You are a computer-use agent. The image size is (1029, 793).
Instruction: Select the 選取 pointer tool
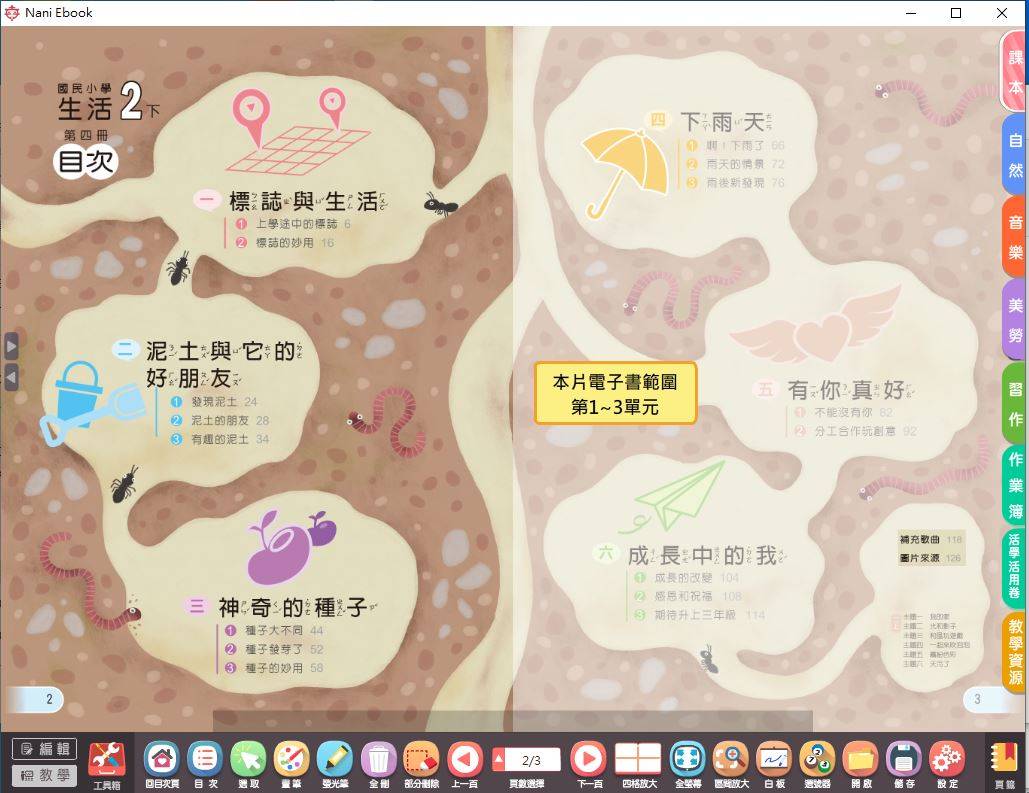tap(248, 765)
